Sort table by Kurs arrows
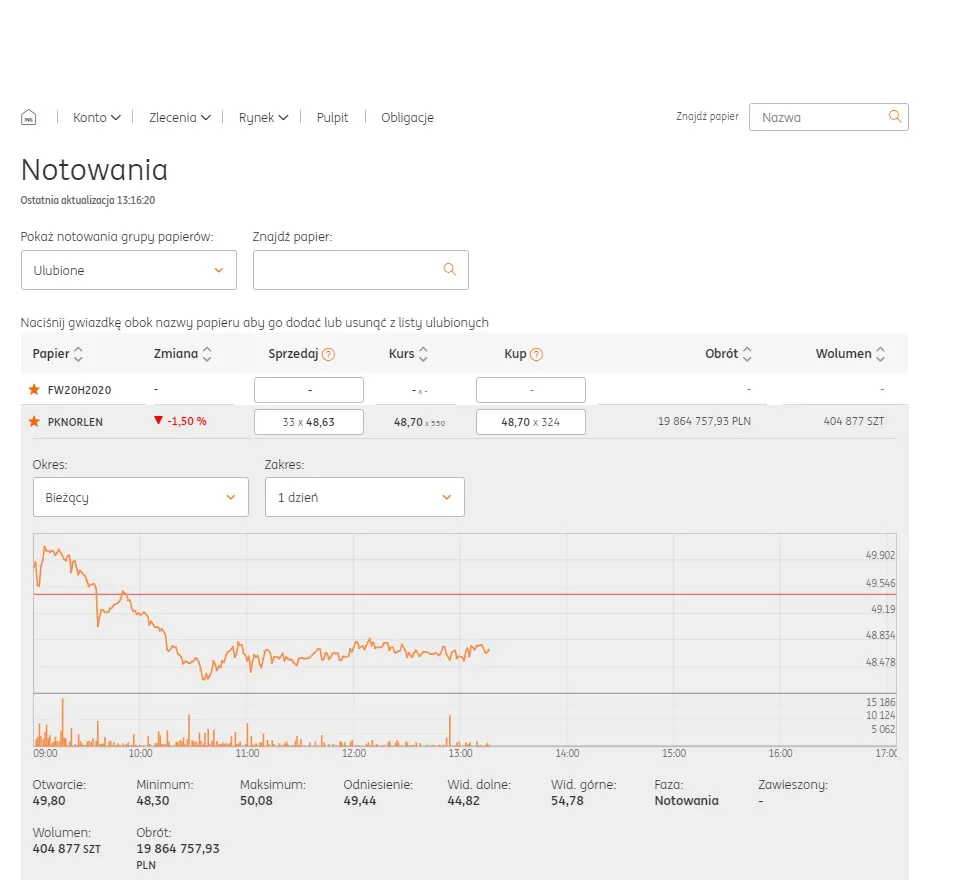 tap(423, 354)
